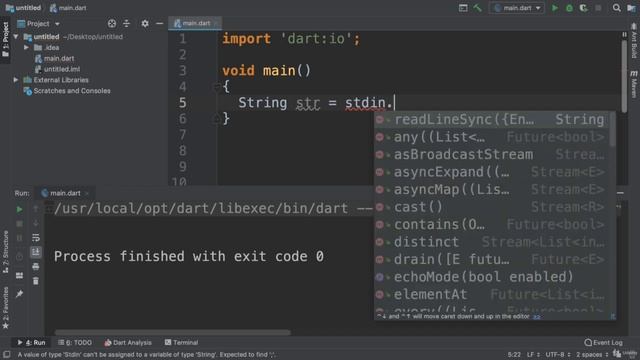Print the console output
The image size is (640, 360).
point(36,267)
